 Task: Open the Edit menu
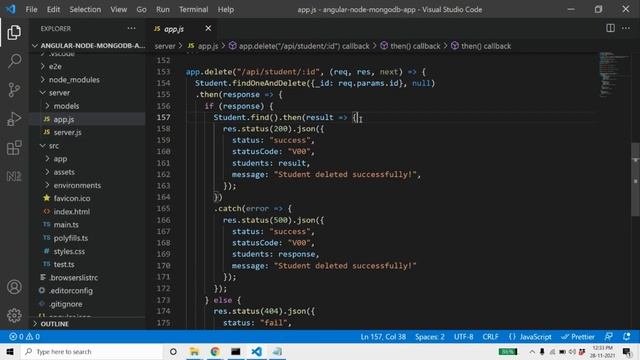pos(53,9)
